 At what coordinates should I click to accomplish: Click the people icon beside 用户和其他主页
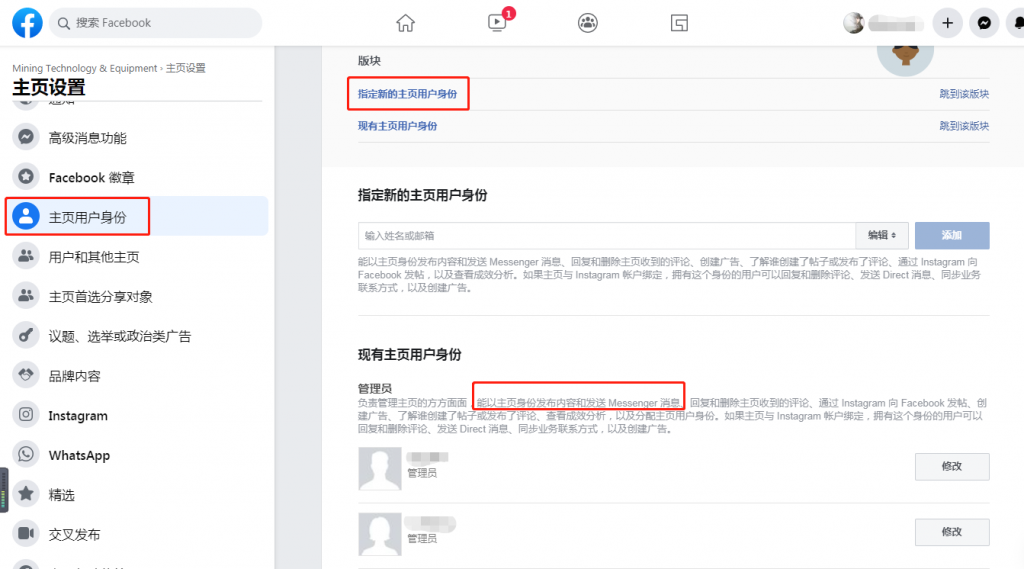26,256
